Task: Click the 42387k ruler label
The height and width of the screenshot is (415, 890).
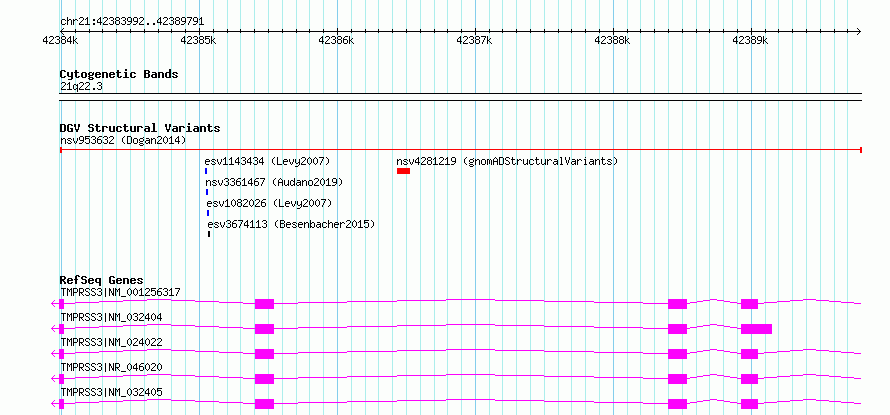Action: [x=474, y=40]
